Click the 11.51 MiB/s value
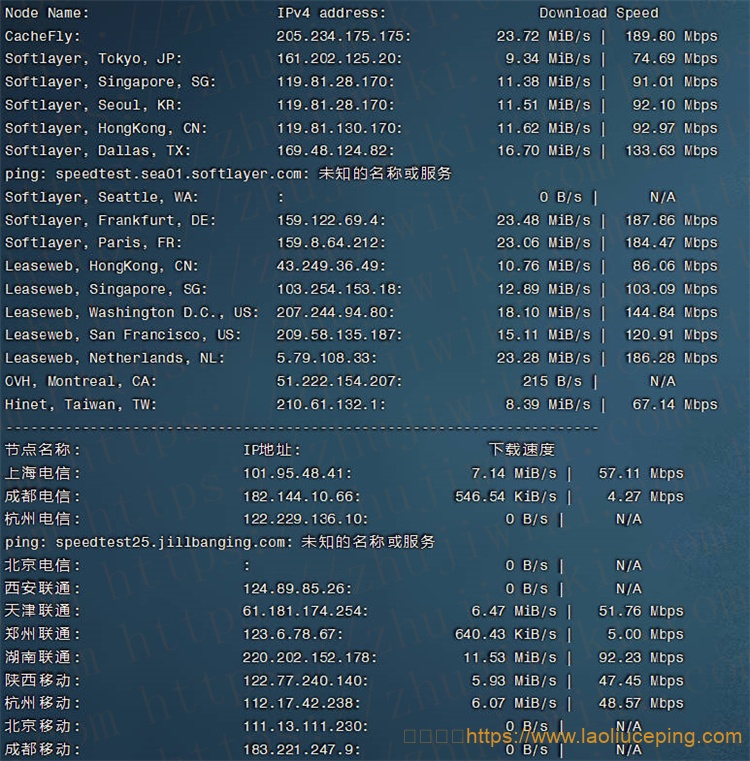 pyautogui.click(x=544, y=105)
